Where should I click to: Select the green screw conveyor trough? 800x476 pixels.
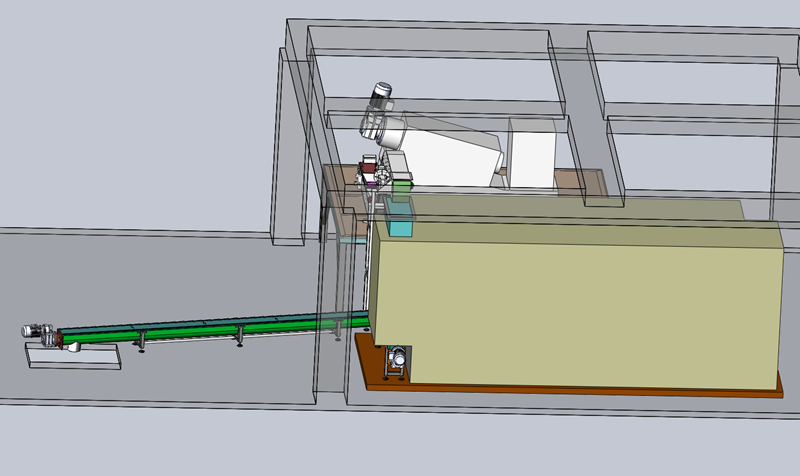(200, 331)
